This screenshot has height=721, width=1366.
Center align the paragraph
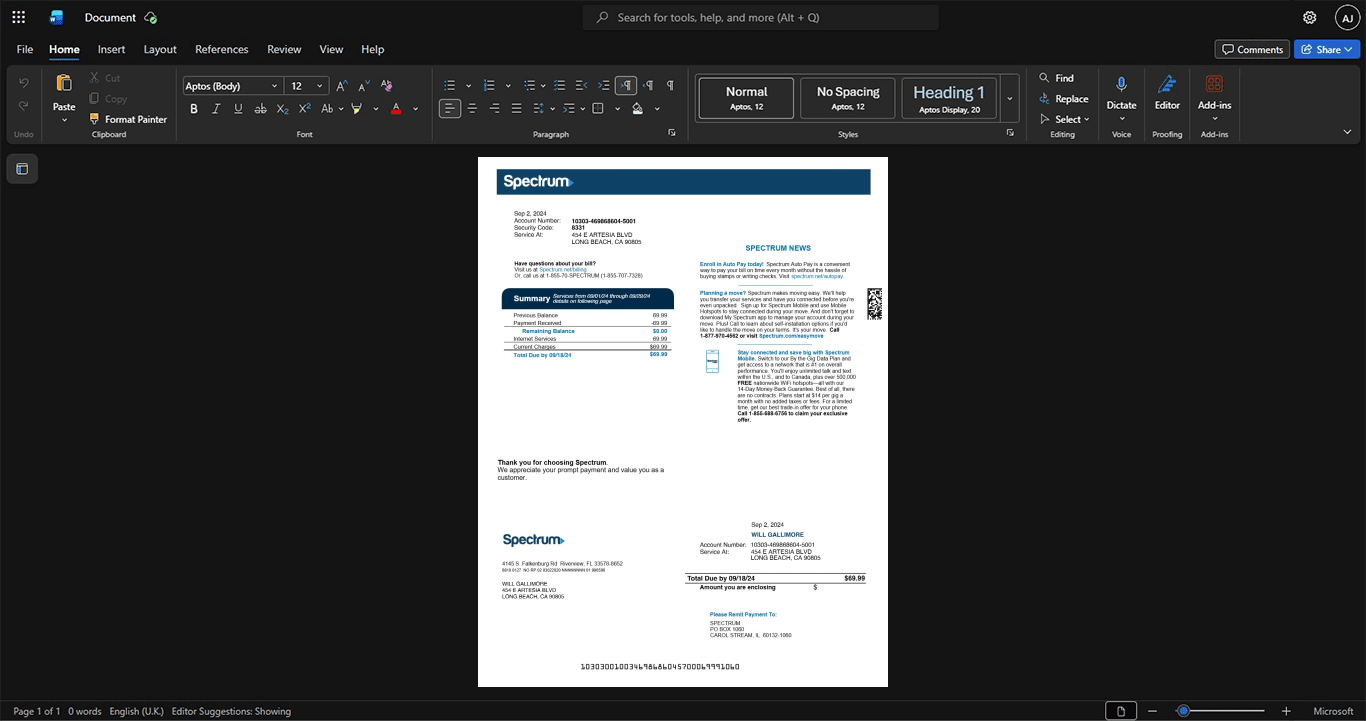click(472, 108)
